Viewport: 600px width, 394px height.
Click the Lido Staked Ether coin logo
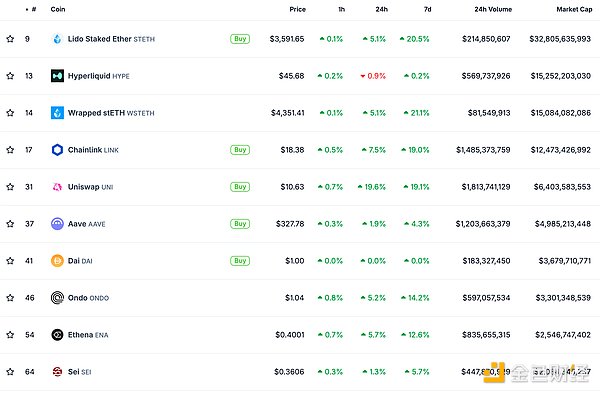coord(57,39)
